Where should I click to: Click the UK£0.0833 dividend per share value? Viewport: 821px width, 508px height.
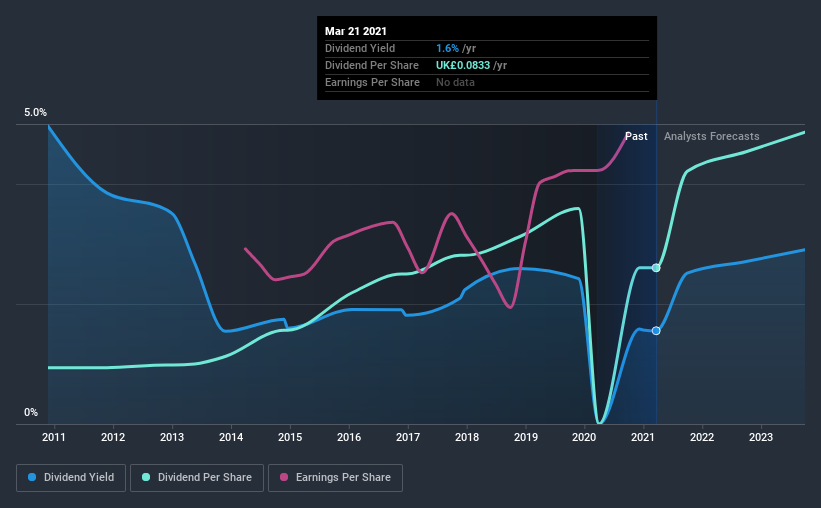[463, 65]
